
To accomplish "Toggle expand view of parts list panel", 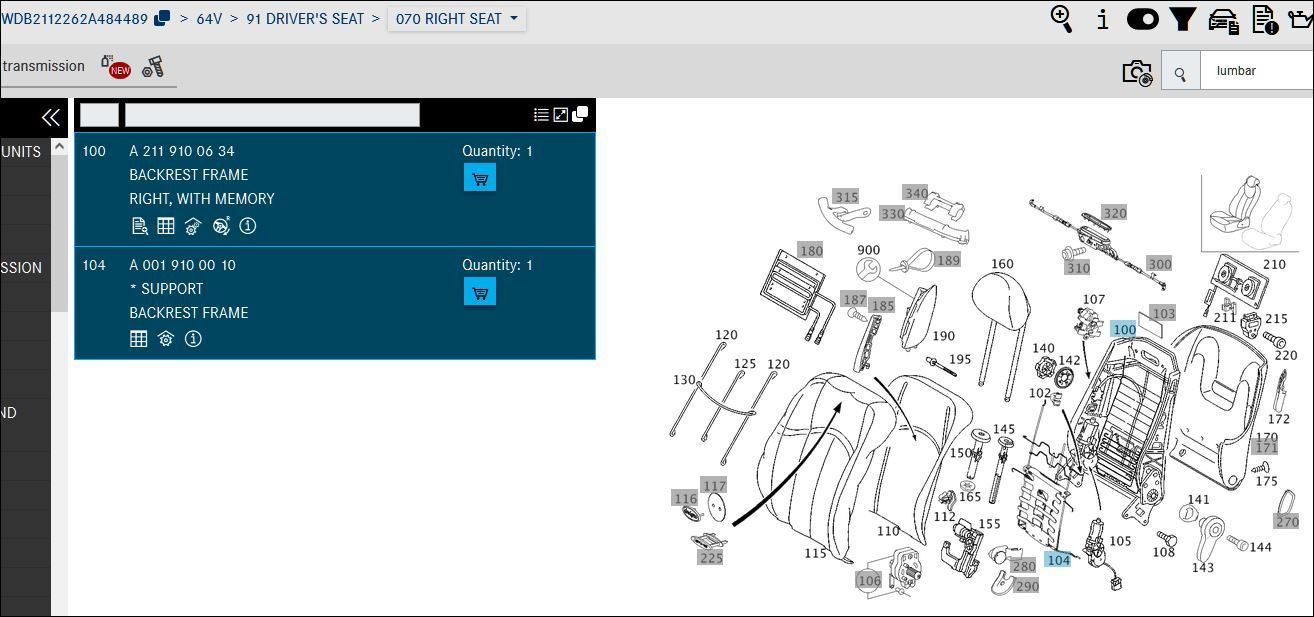I will (561, 115).
